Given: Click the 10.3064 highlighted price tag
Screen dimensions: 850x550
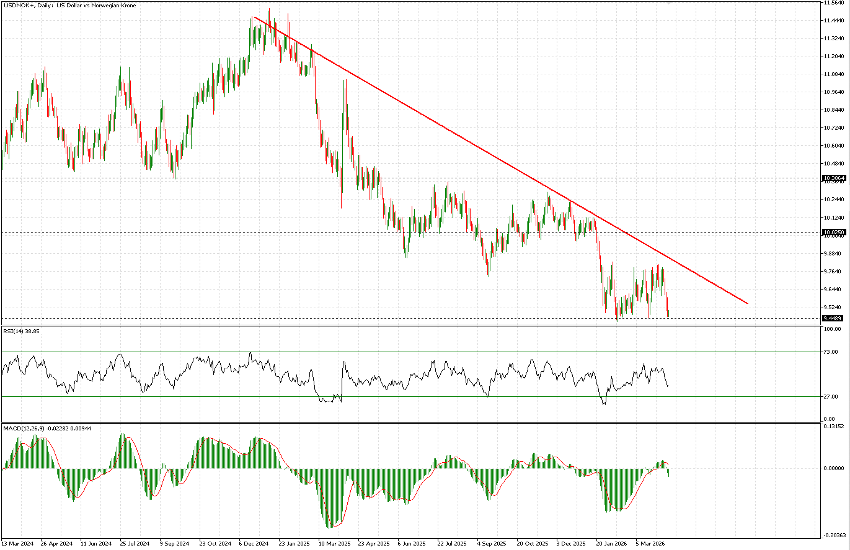Looking at the screenshot, I should click(x=832, y=178).
